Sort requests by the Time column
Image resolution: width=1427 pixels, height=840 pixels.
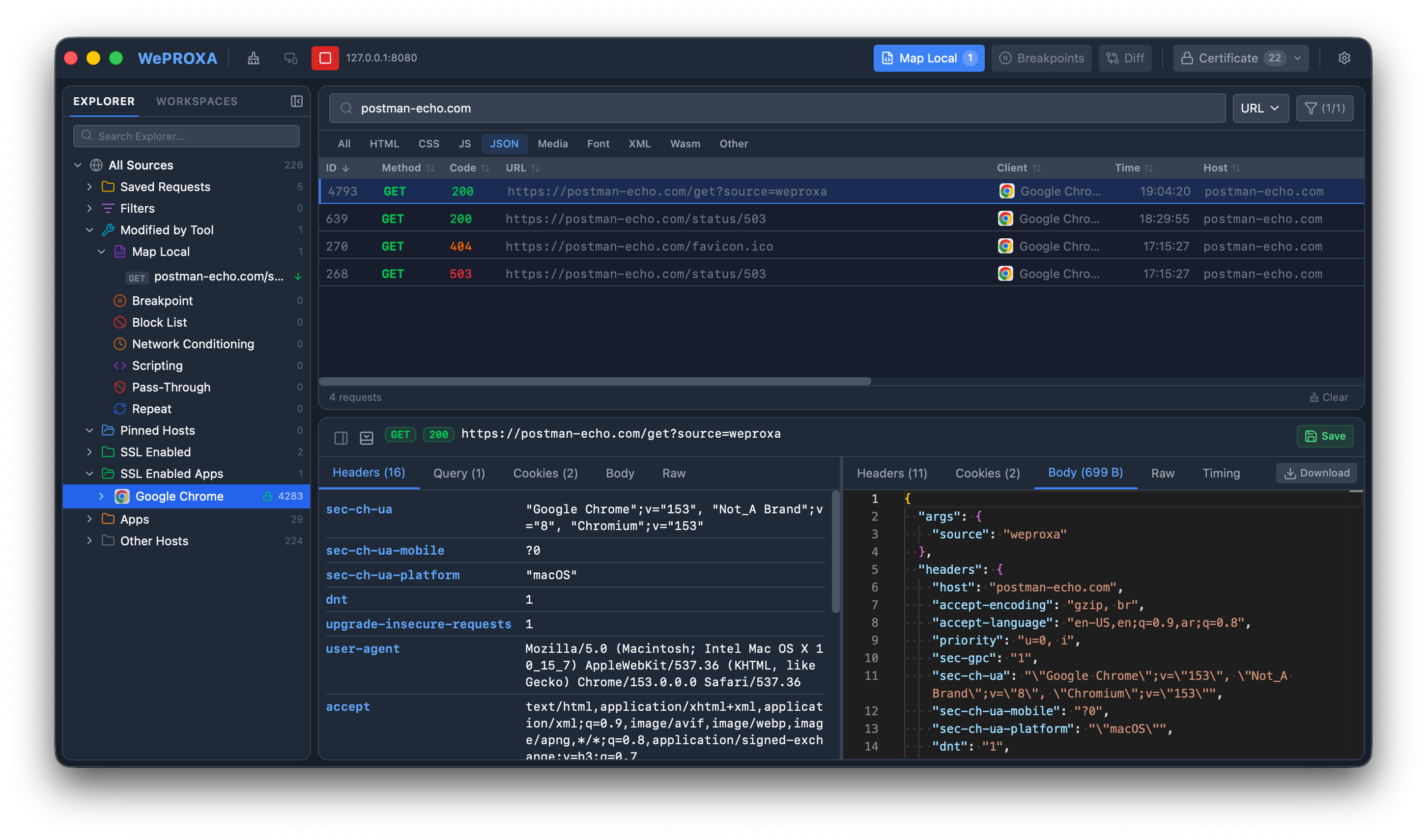1133,168
